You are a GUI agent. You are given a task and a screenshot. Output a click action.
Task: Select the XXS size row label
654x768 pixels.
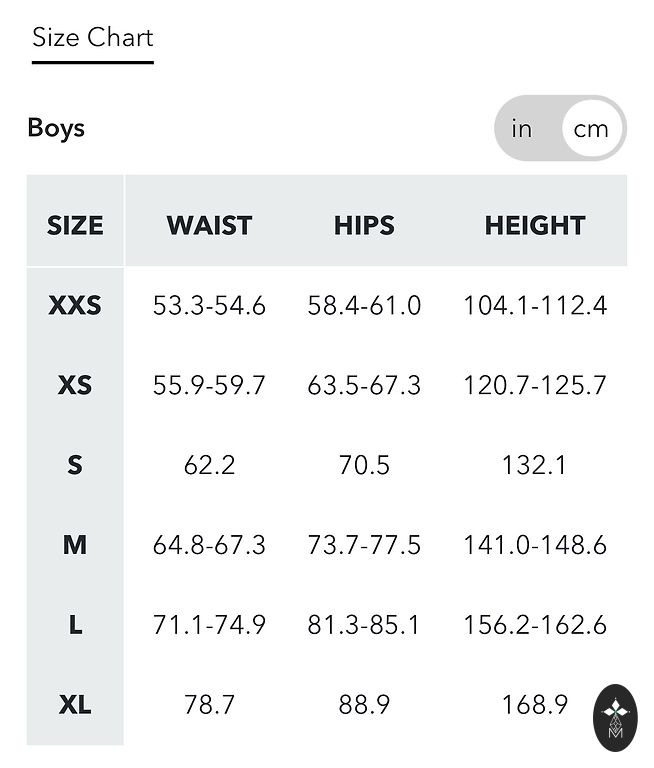(75, 305)
